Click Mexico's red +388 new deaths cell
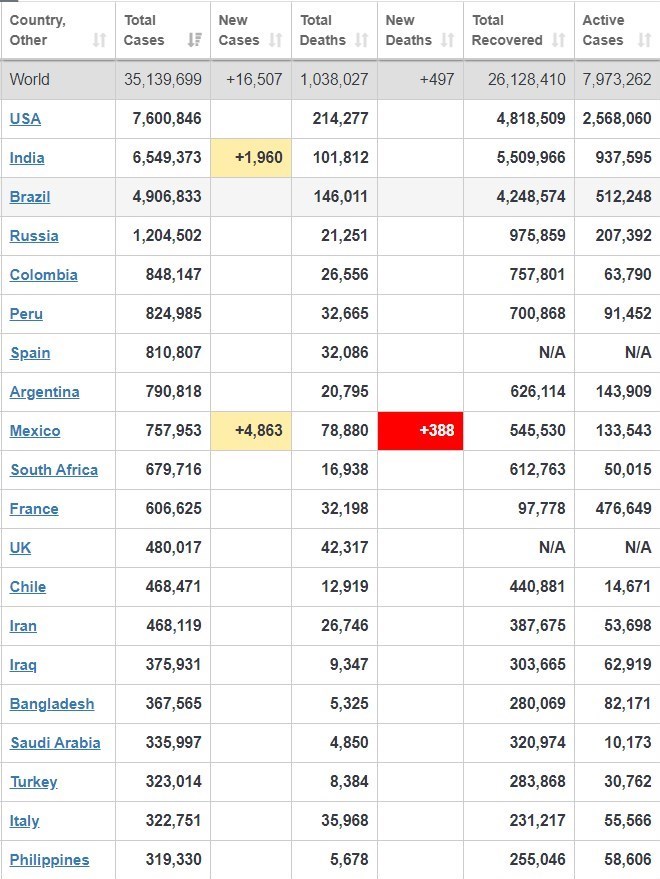Image resolution: width=660 pixels, height=879 pixels. coord(420,431)
